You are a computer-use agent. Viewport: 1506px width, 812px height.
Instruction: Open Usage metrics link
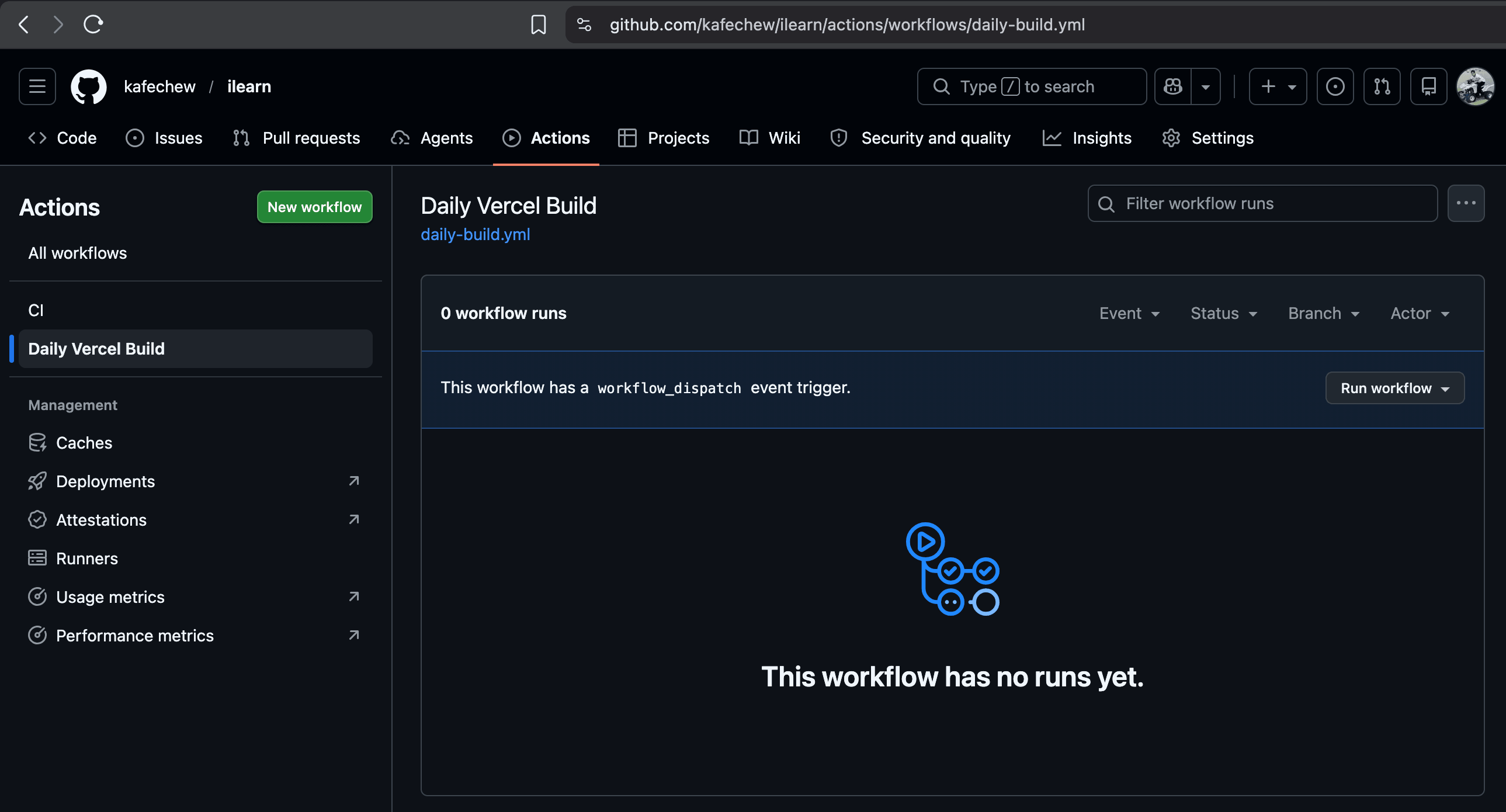point(196,597)
